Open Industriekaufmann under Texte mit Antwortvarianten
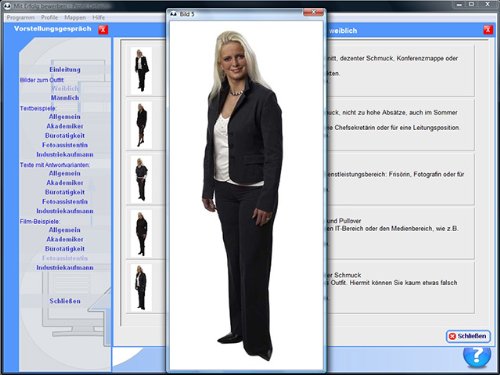The image size is (500, 375). pyautogui.click(x=65, y=211)
